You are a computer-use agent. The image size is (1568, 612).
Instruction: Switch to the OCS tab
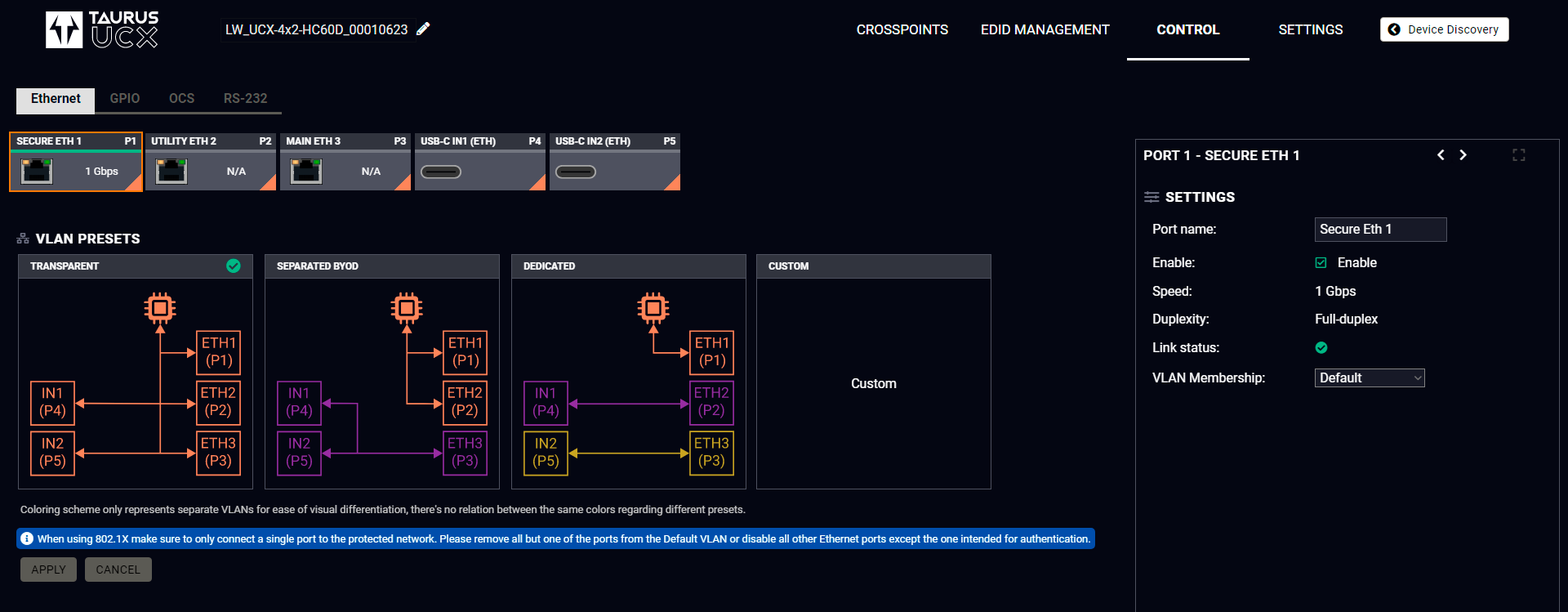181,99
